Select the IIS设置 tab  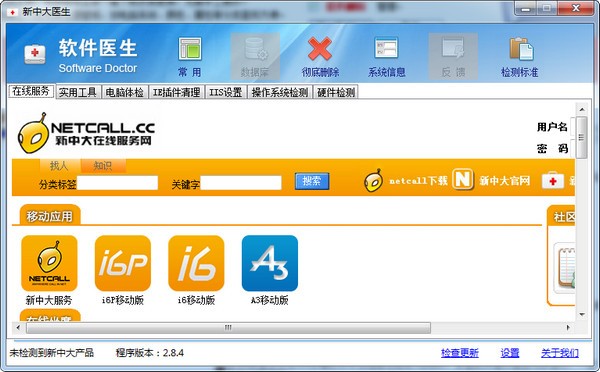click(x=226, y=92)
